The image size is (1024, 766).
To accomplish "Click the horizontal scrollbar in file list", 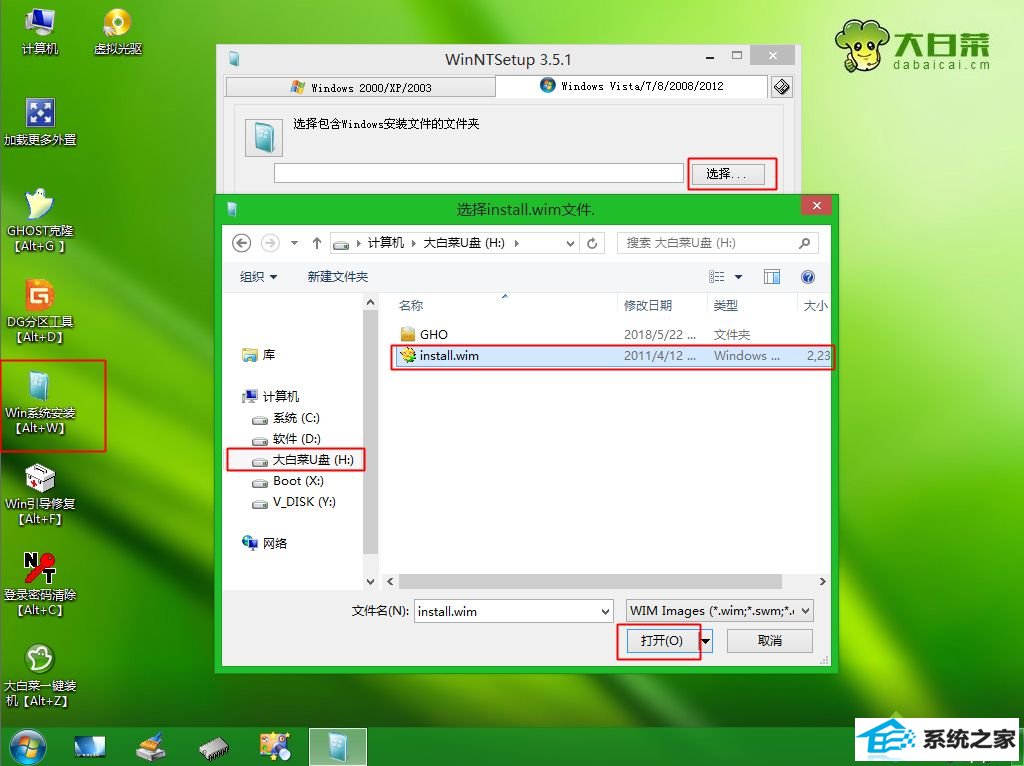I will 590,581.
